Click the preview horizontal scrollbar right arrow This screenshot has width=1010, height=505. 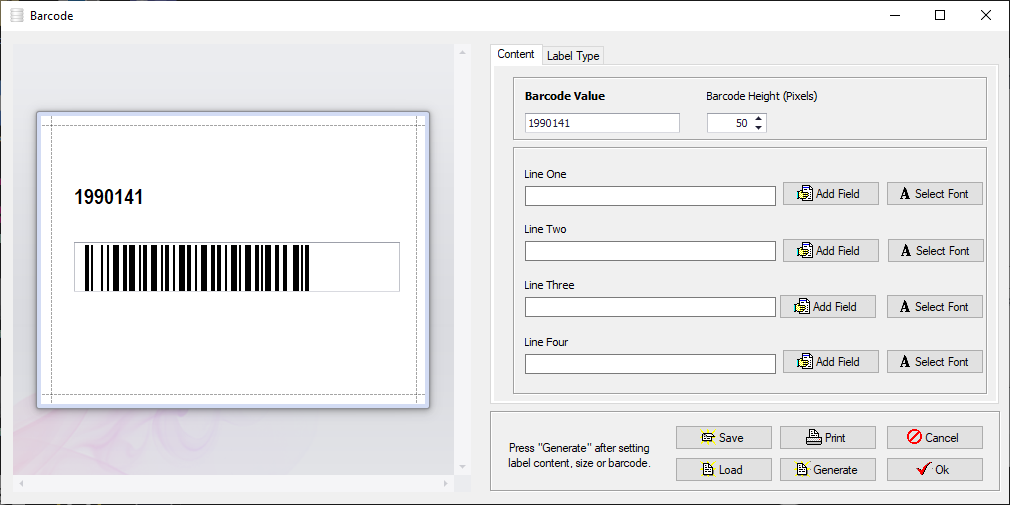446,484
